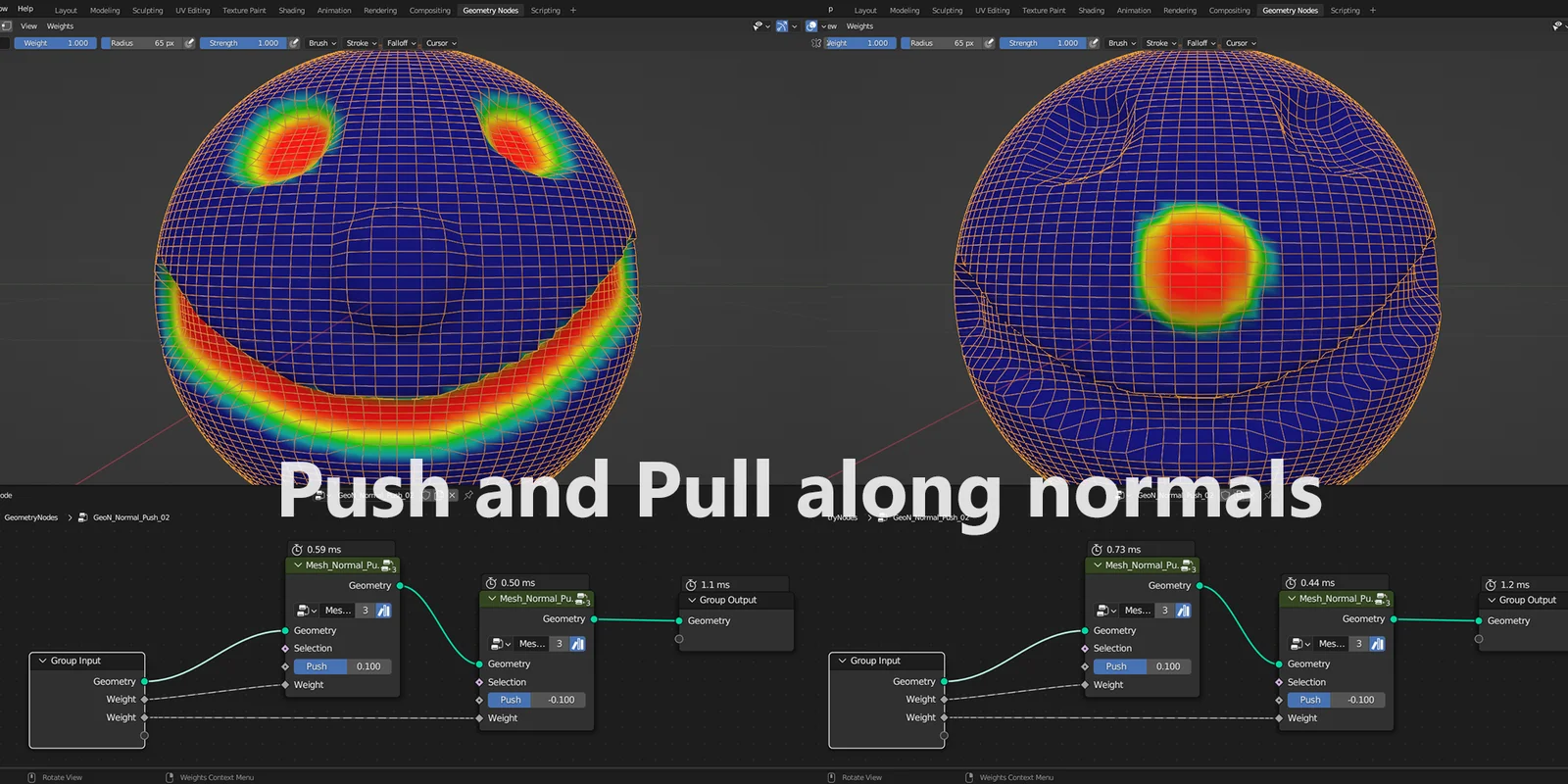
Task: Browse node groups on the 0.59 ms node
Action: (x=307, y=611)
